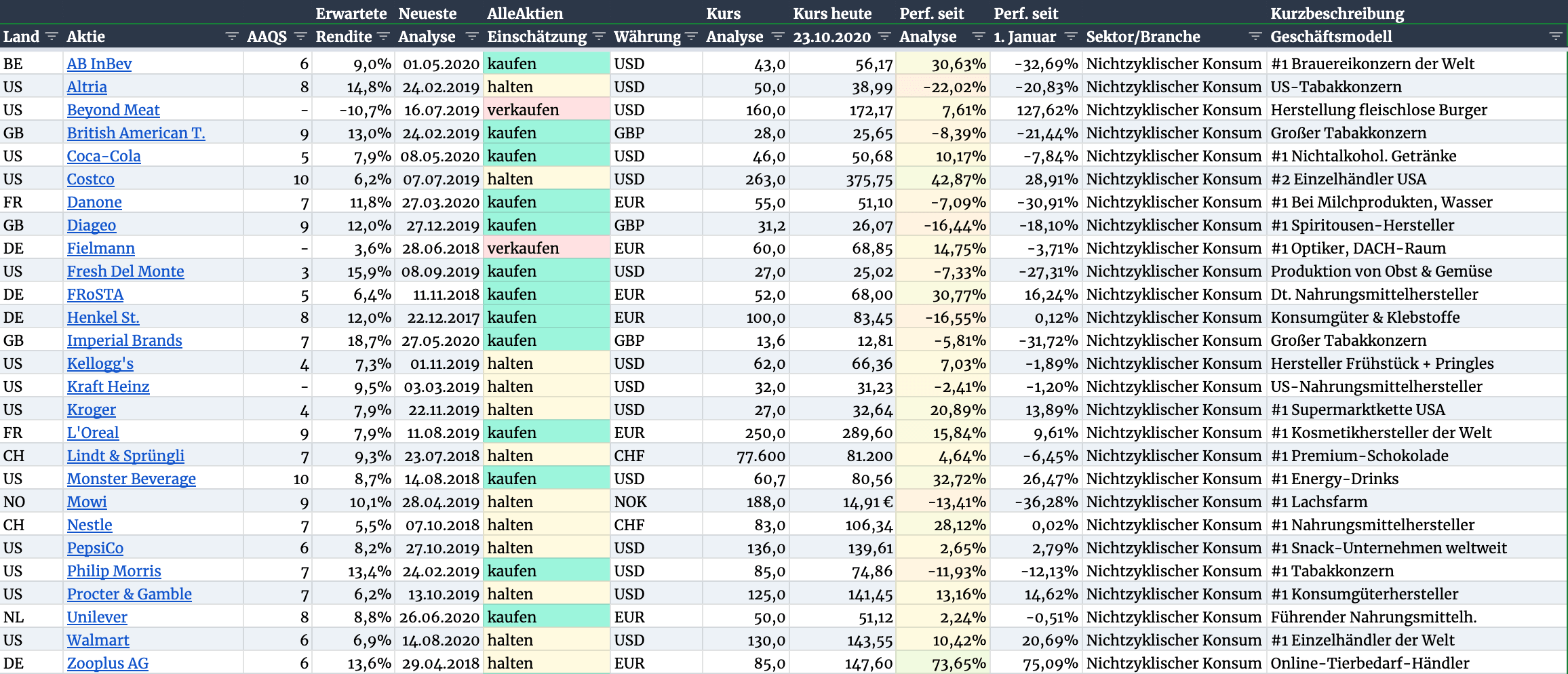Click the Währung column filter icon
Viewport: 1568px width, 674px height.
click(x=691, y=36)
